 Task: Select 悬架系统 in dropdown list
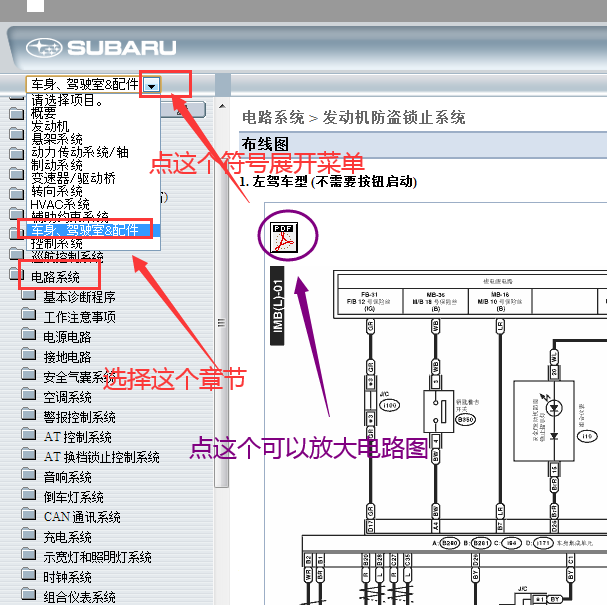(57, 139)
